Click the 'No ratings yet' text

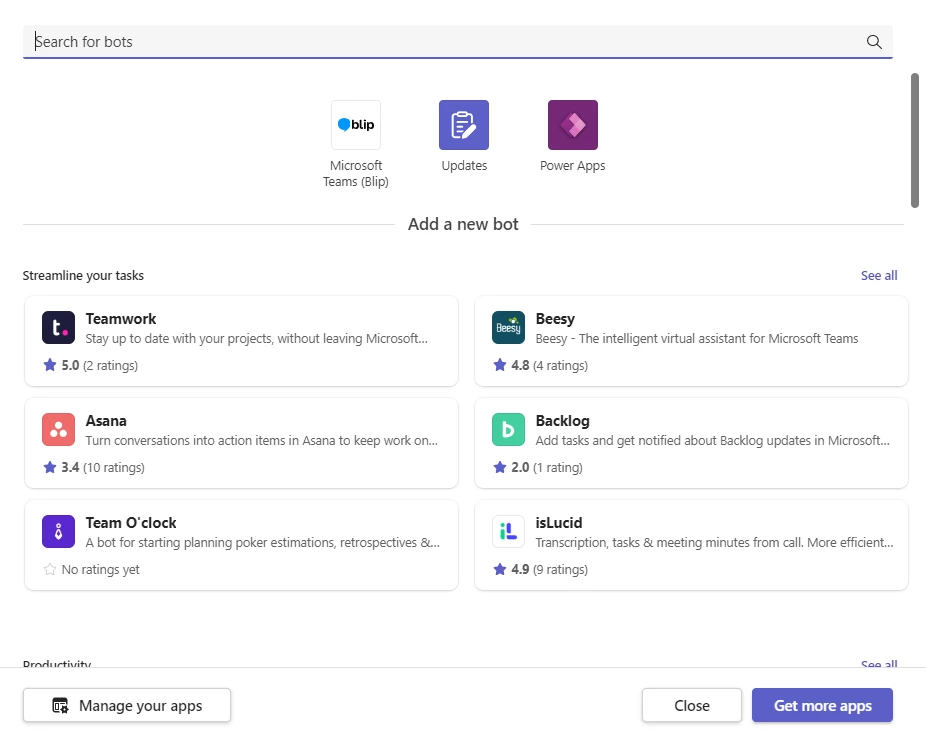tap(100, 570)
